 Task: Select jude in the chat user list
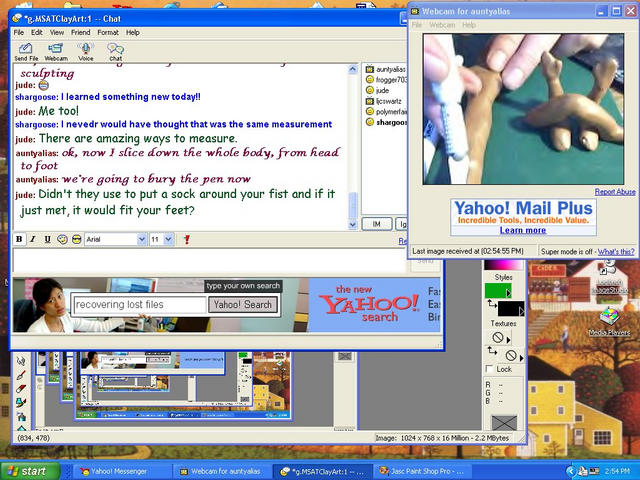tap(378, 90)
